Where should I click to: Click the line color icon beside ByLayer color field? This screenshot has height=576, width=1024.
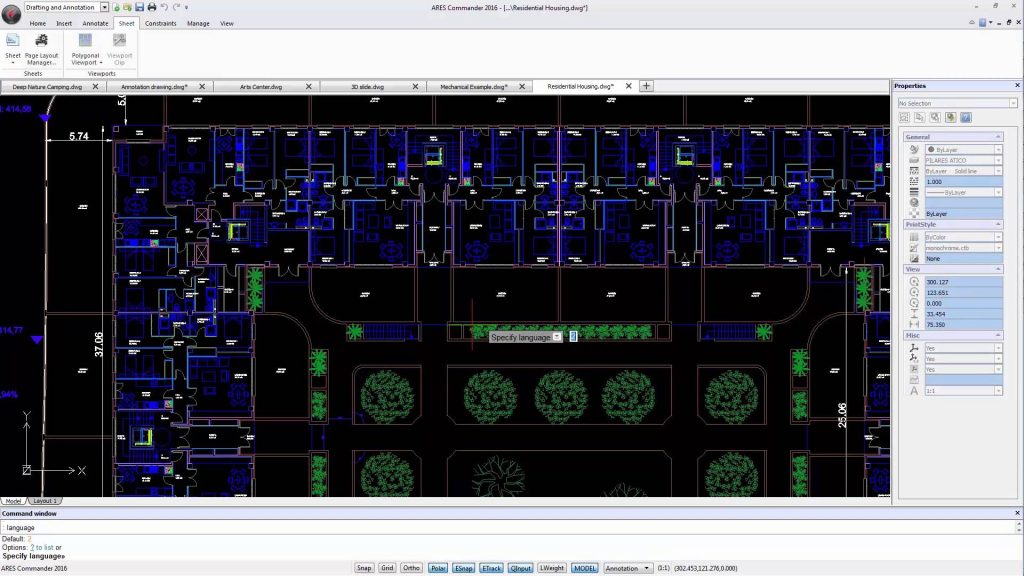[x=914, y=150]
